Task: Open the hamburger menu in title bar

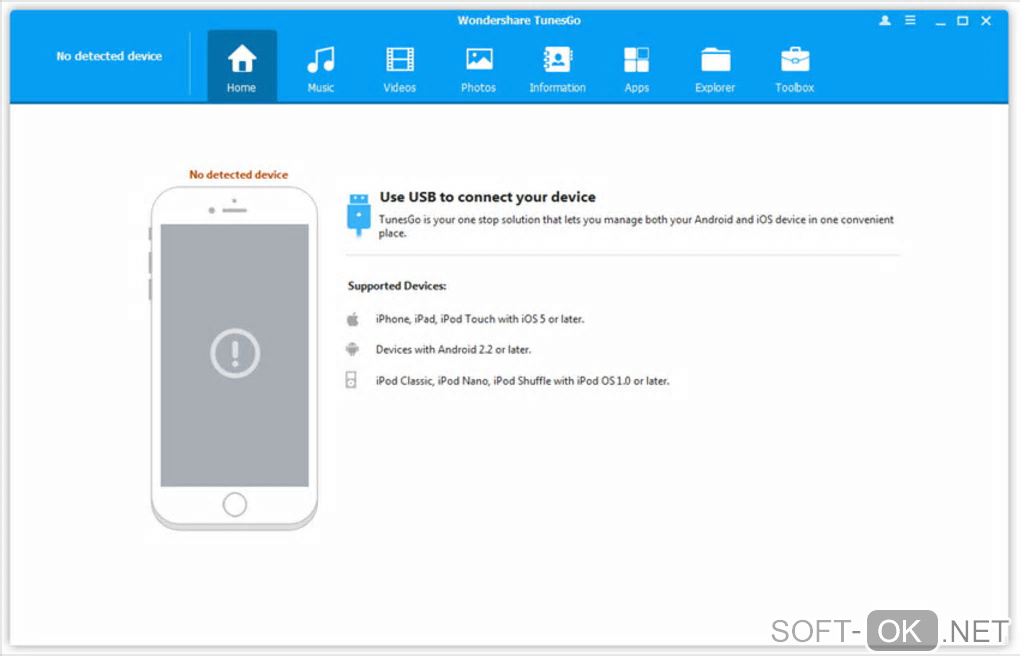Action: pos(910,20)
